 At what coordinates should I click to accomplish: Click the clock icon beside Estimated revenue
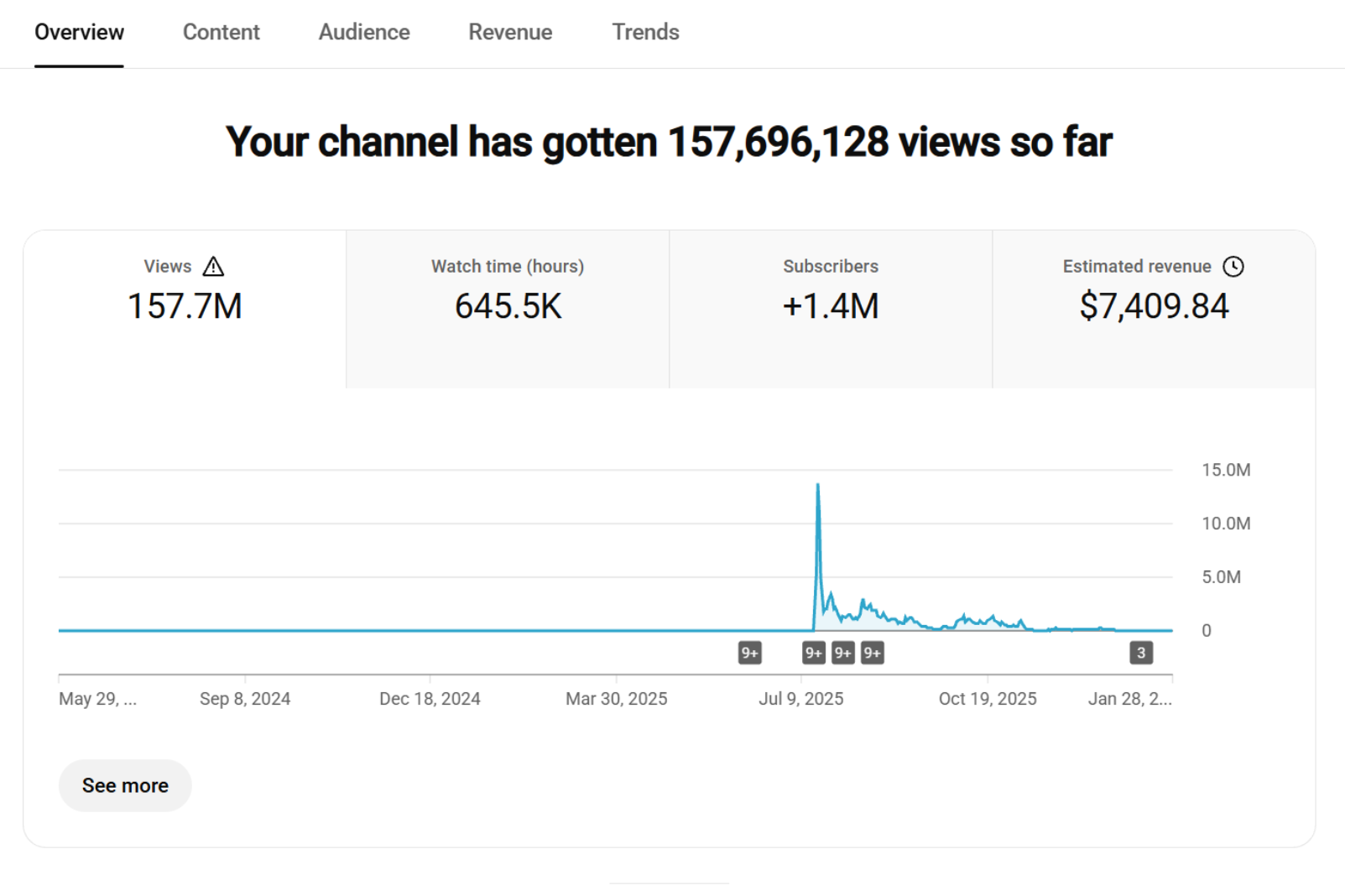tap(1233, 267)
